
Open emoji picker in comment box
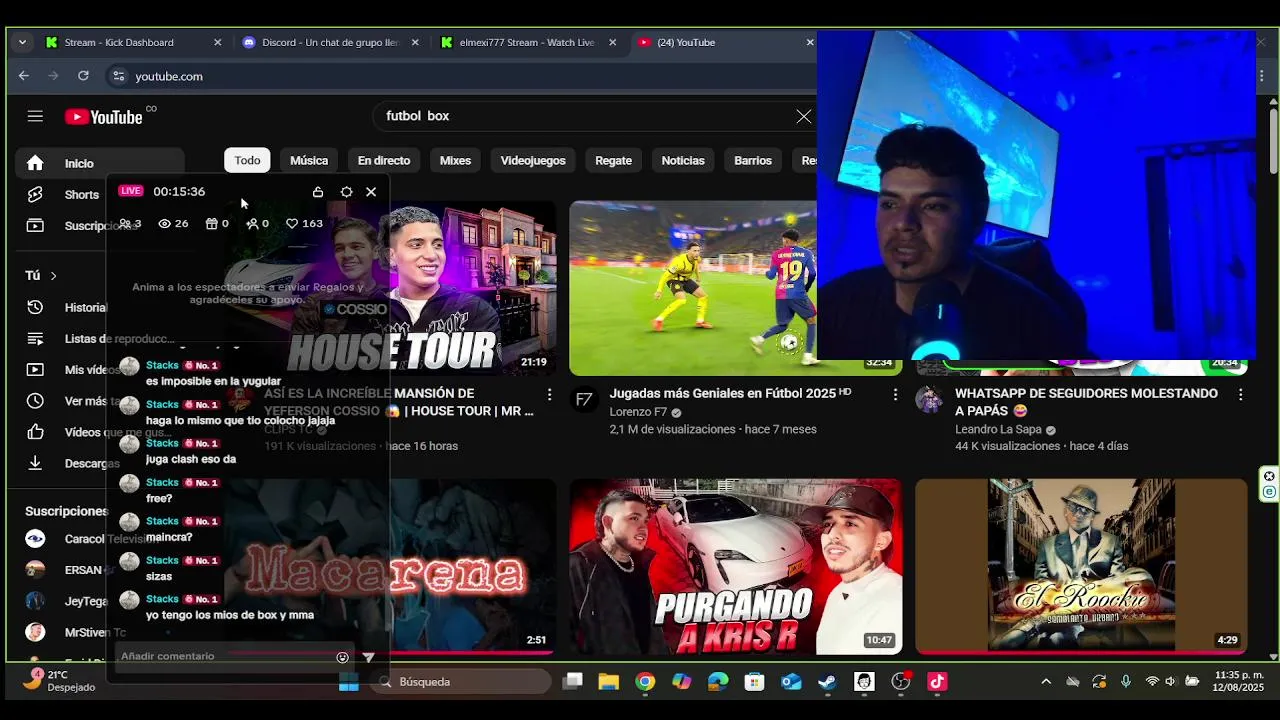click(343, 657)
